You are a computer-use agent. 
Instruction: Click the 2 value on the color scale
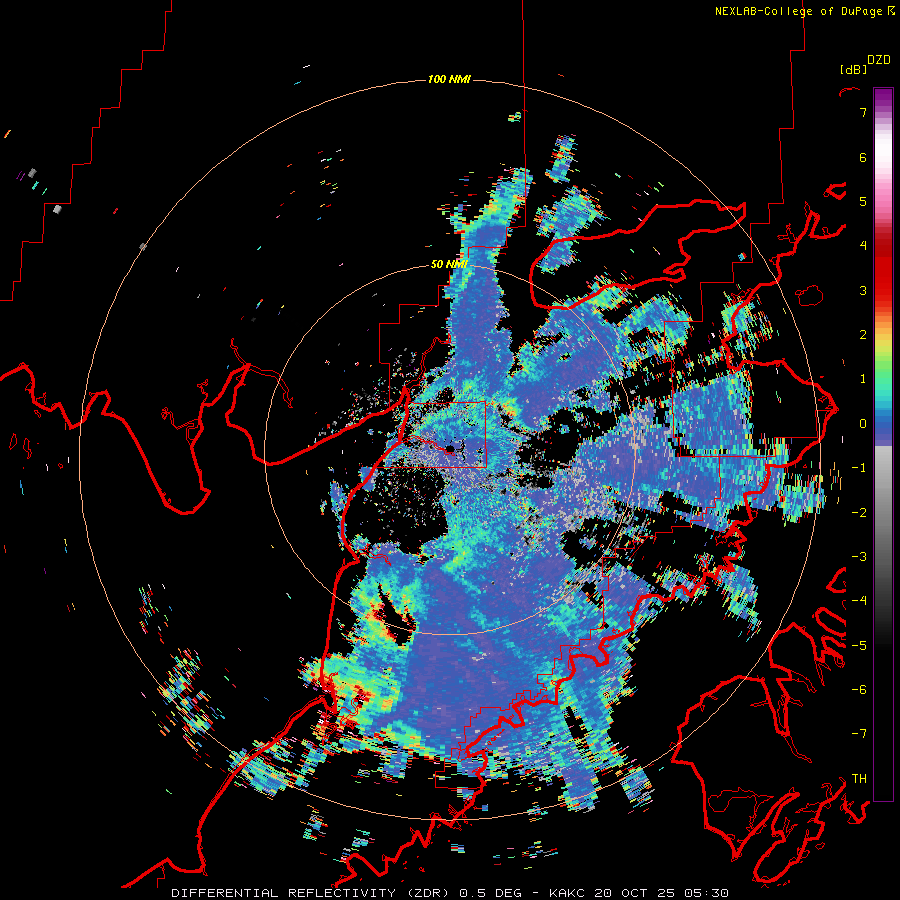[x=863, y=335]
